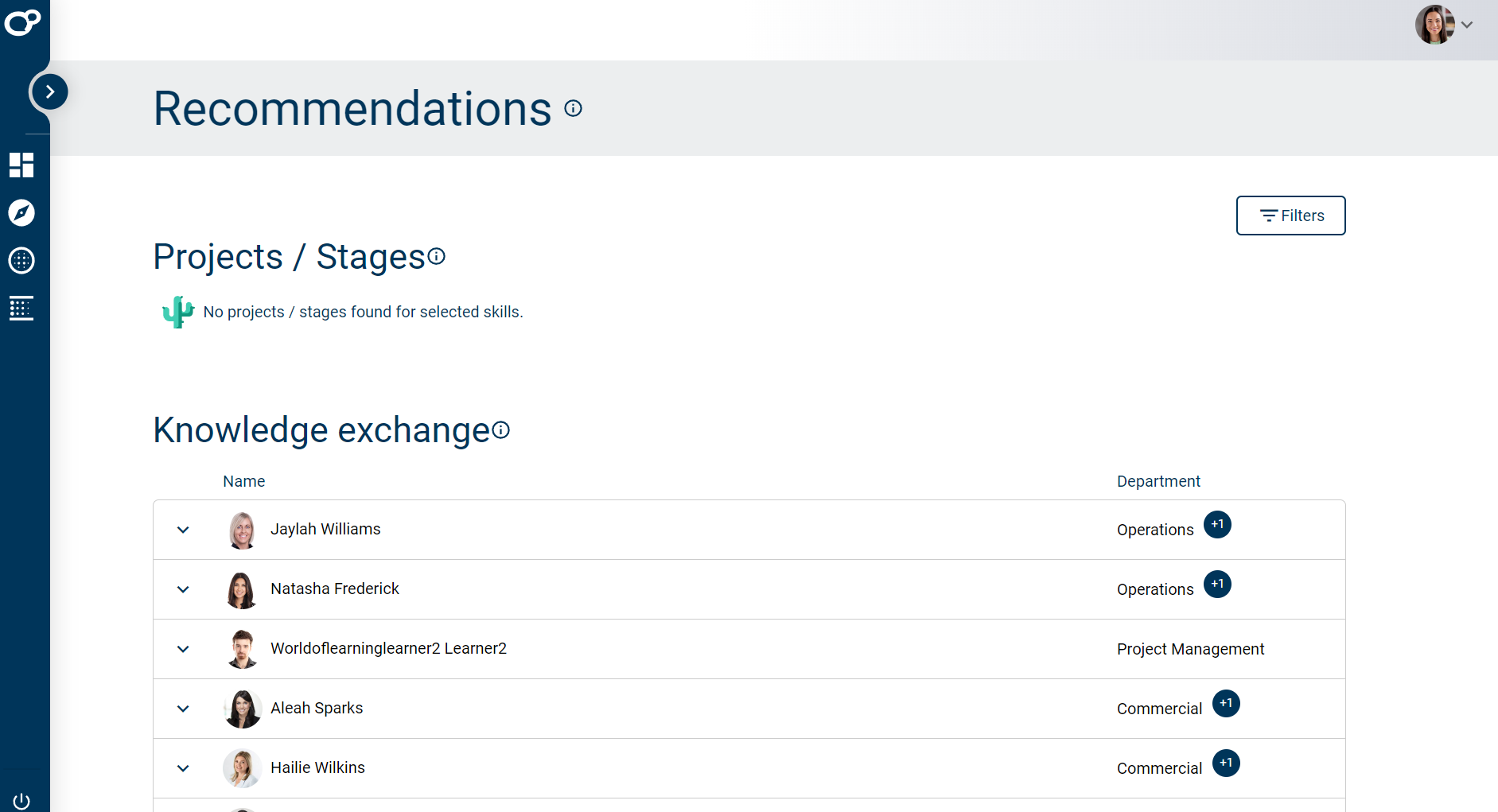Image resolution: width=1498 pixels, height=812 pixels.
Task: Open the account dropdown next to the avatar
Action: pos(1467,25)
